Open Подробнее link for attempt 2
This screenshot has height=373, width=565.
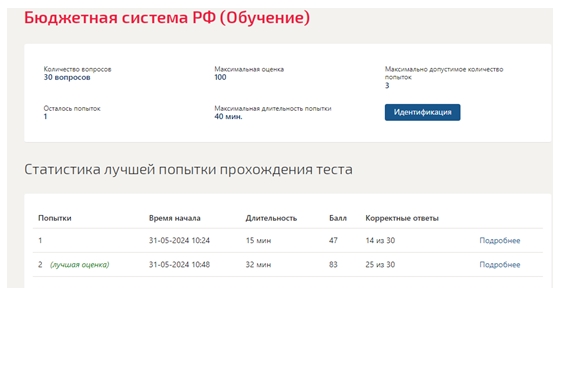point(499,265)
